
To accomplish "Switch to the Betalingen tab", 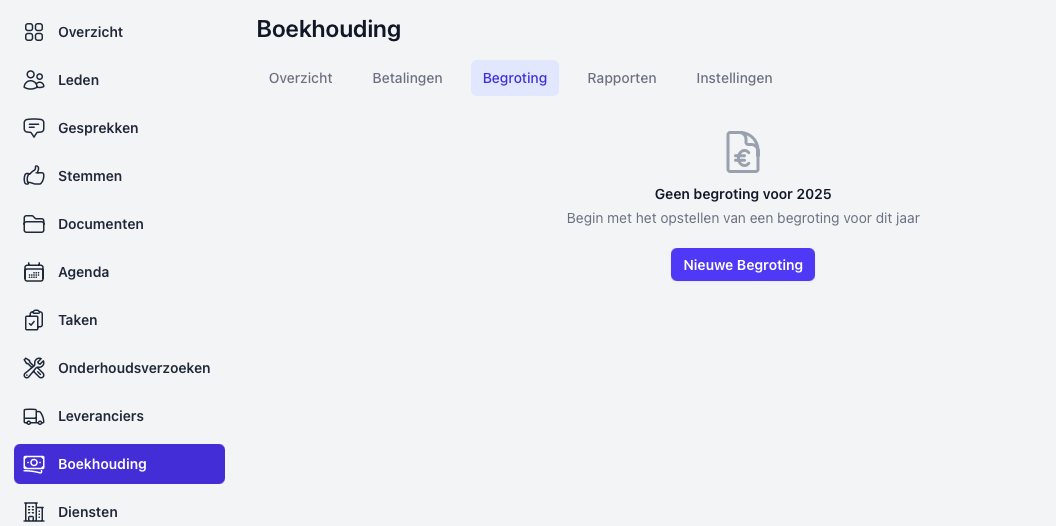I will tap(407, 78).
